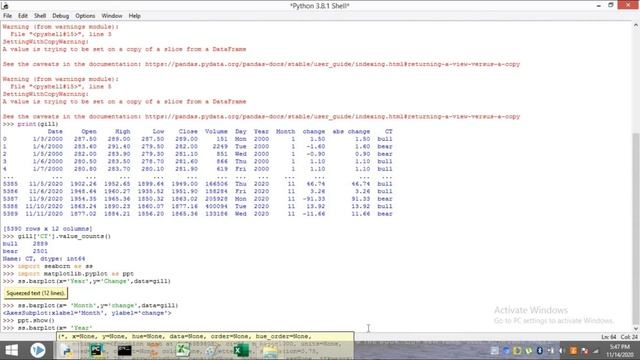The image size is (640, 360).
Task: Click the IDLE window icon in title bar
Action: coord(5,5)
